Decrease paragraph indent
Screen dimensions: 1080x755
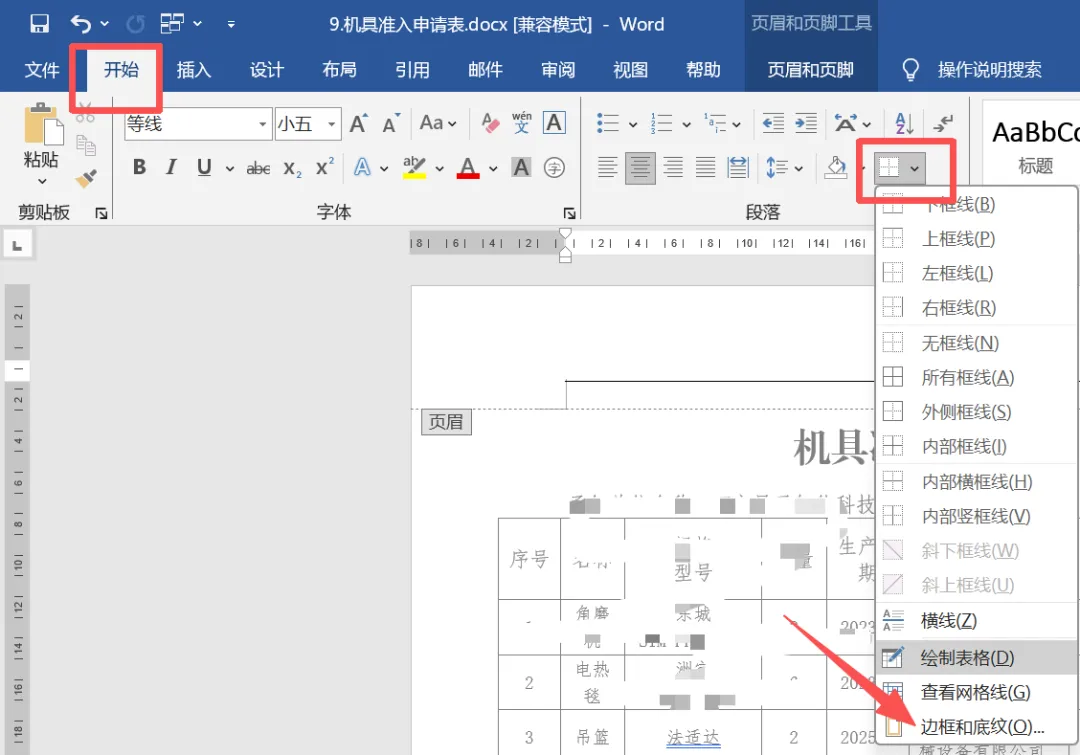click(x=773, y=124)
